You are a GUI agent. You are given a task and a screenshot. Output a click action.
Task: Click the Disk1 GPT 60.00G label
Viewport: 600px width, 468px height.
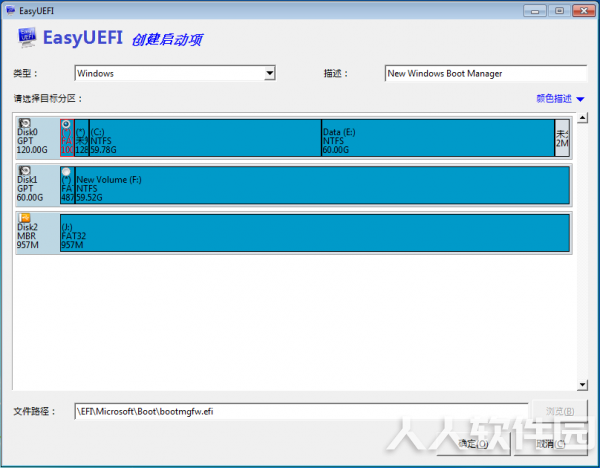(30, 188)
